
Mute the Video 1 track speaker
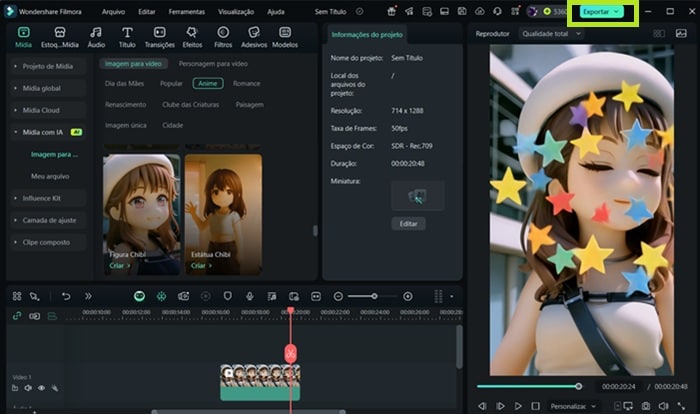28,388
